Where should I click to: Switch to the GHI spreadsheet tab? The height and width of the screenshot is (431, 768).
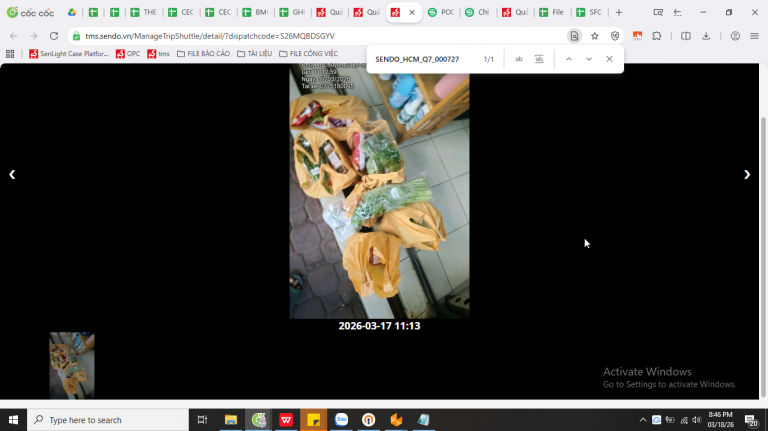(293, 12)
